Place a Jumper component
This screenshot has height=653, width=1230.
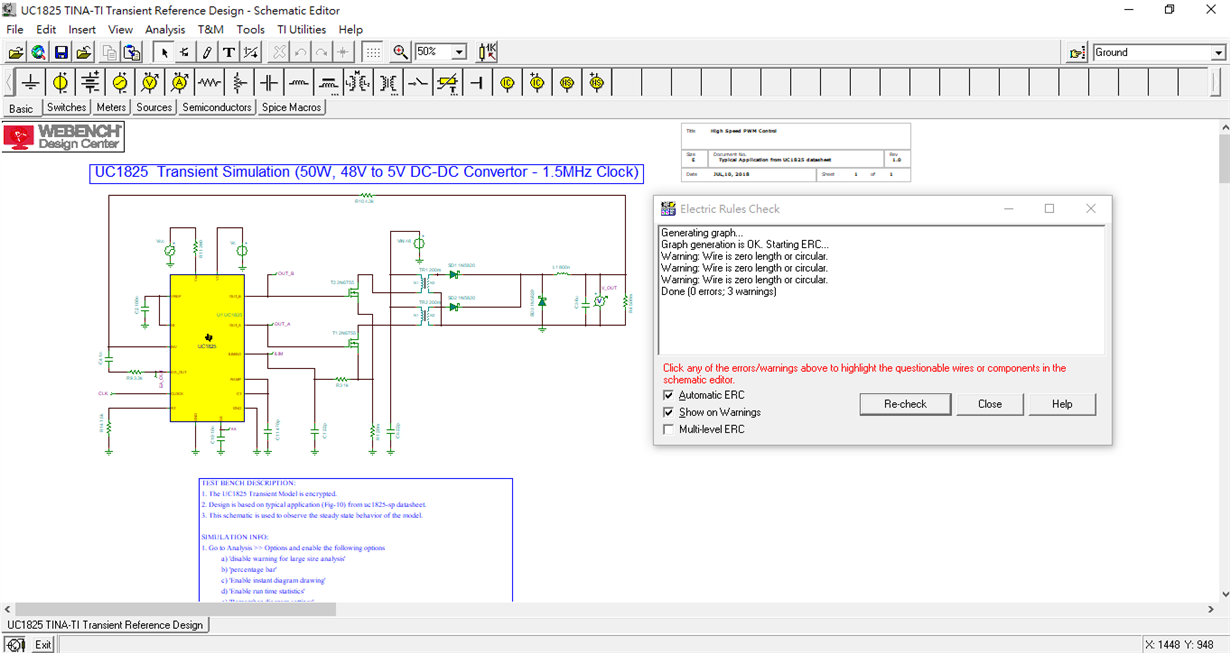pyautogui.click(x=476, y=82)
